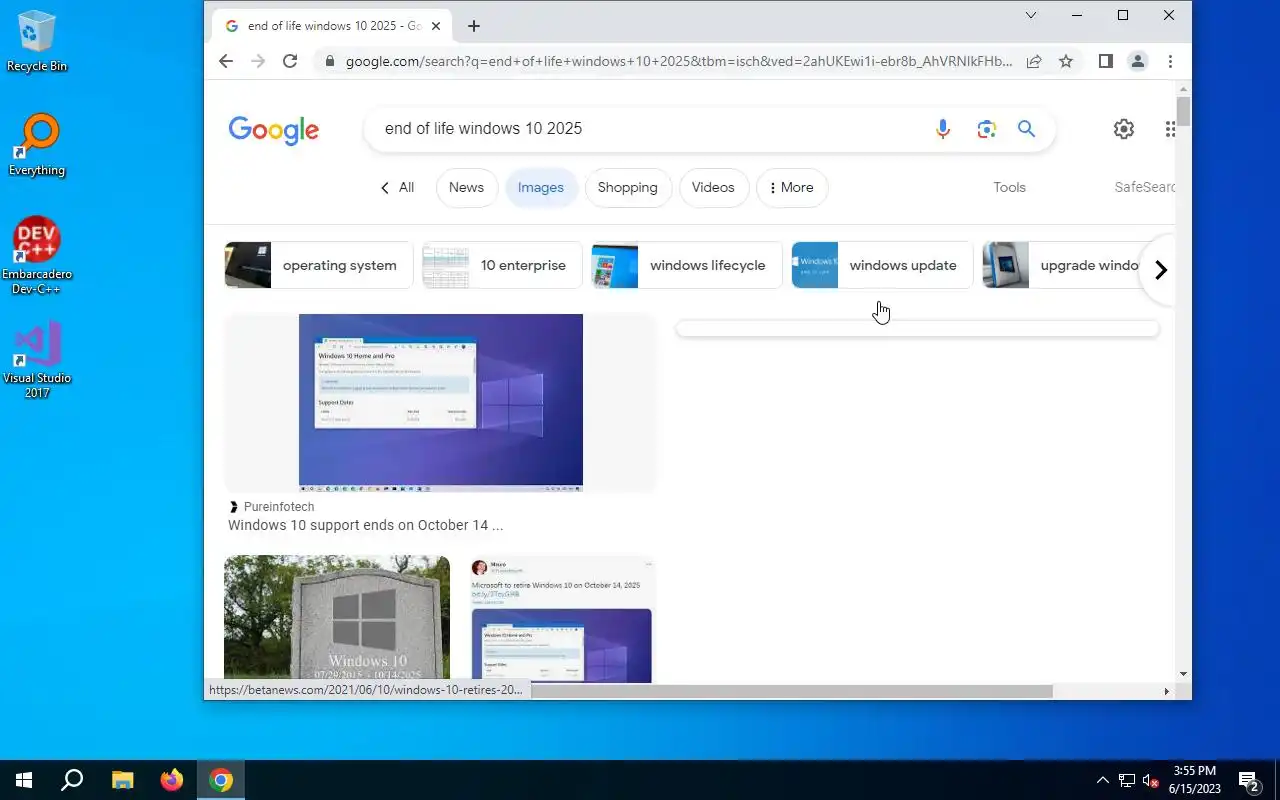This screenshot has width=1280, height=800.
Task: Open the Windows 10 tombstone image
Action: (337, 618)
